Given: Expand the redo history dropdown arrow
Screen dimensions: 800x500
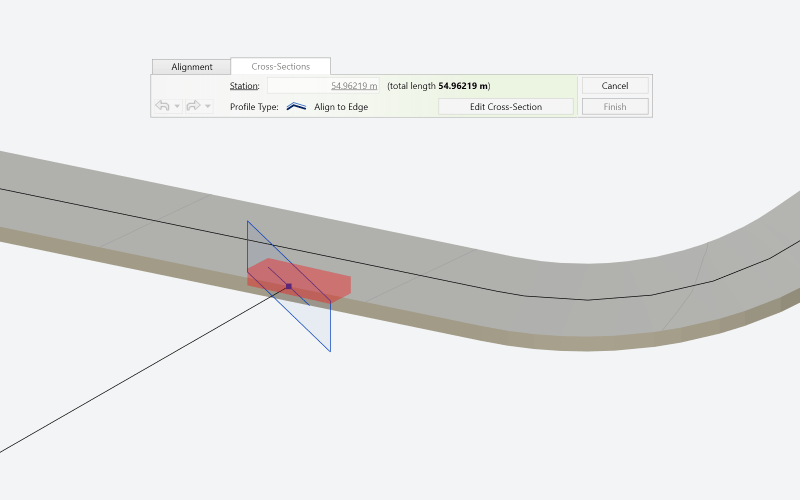Looking at the screenshot, I should pos(208,106).
